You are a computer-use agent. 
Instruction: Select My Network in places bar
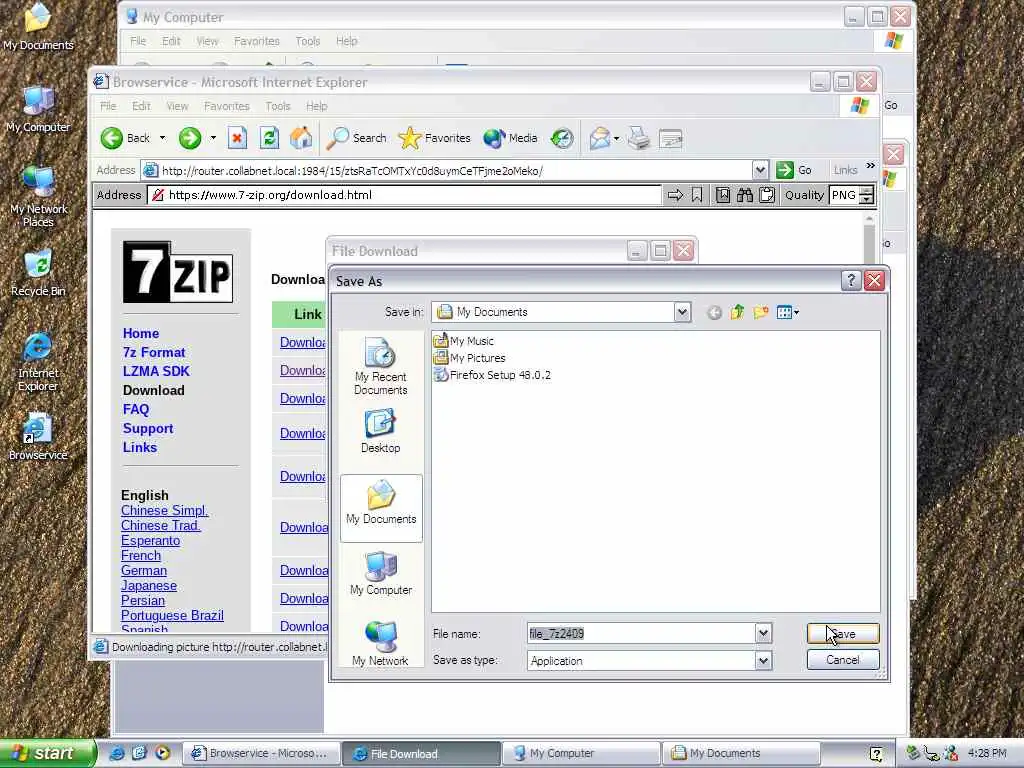tap(381, 643)
